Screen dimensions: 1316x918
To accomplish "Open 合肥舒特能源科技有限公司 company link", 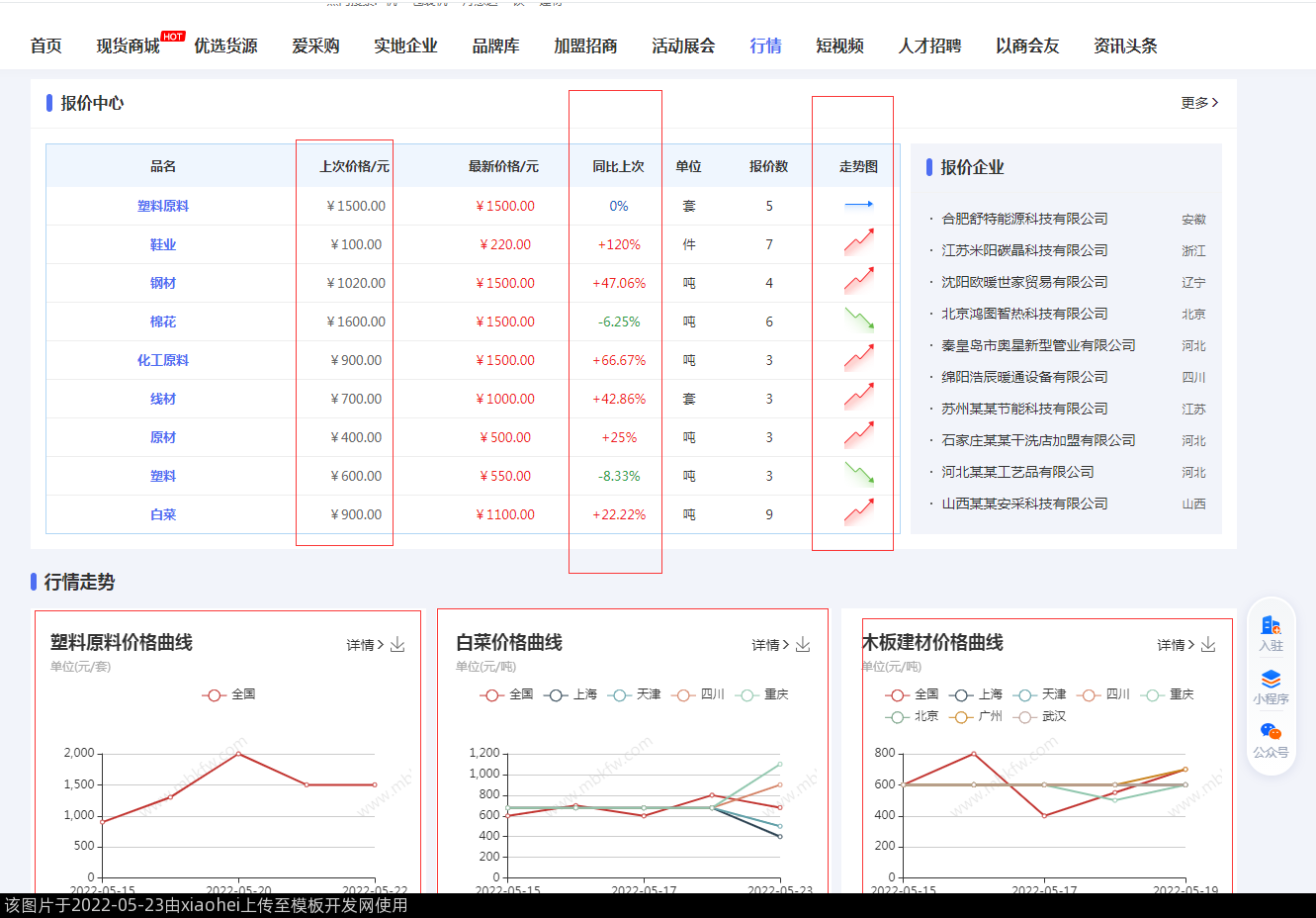I will 1024,219.
